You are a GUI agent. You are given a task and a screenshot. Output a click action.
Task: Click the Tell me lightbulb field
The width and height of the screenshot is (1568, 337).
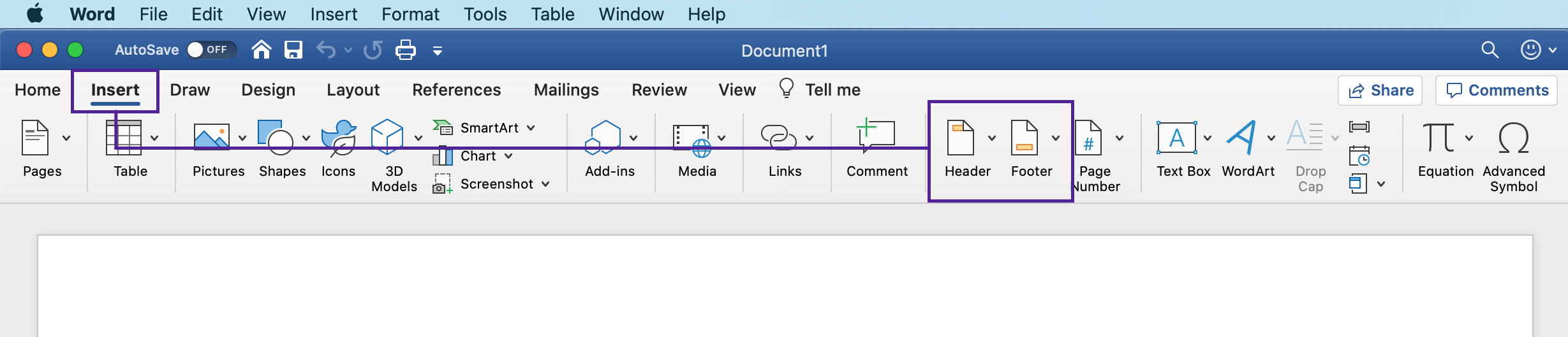820,89
